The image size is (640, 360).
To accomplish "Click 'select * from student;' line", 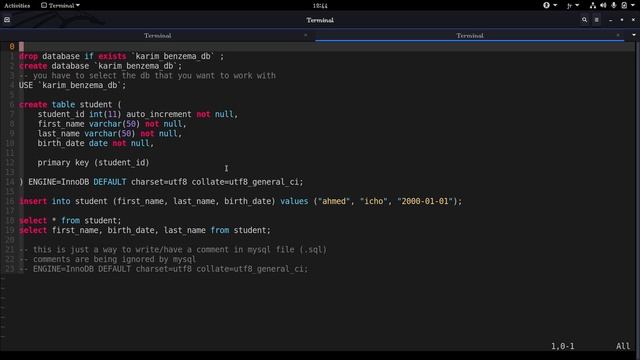I will tap(70, 220).
